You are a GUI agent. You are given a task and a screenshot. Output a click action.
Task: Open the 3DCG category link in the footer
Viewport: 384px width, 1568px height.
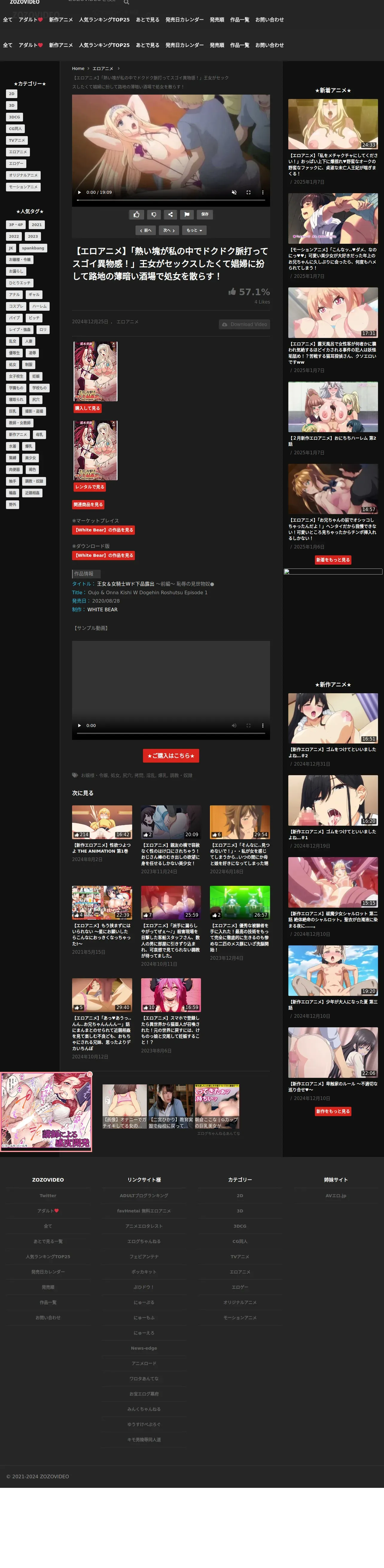(240, 1226)
